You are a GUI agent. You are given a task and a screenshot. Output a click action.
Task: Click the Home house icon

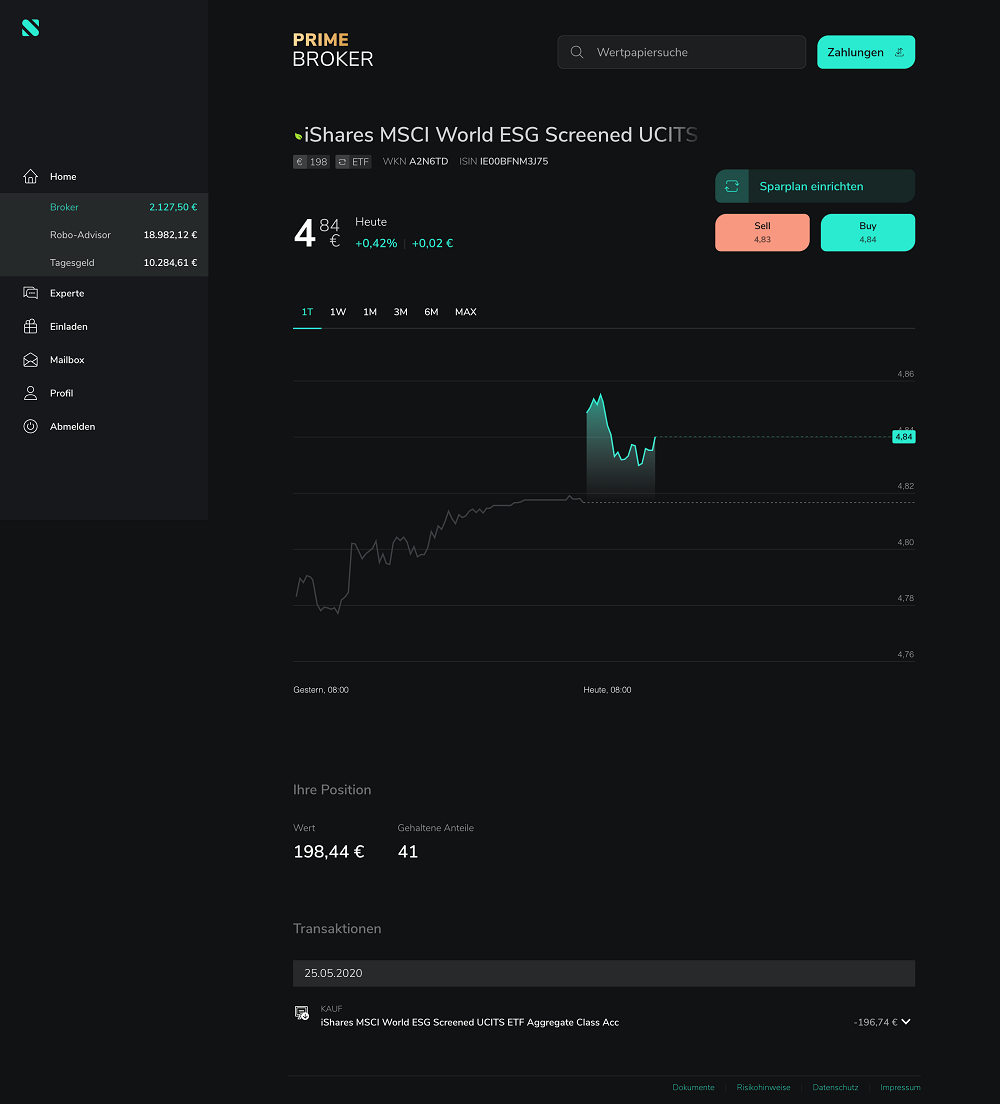tap(30, 176)
